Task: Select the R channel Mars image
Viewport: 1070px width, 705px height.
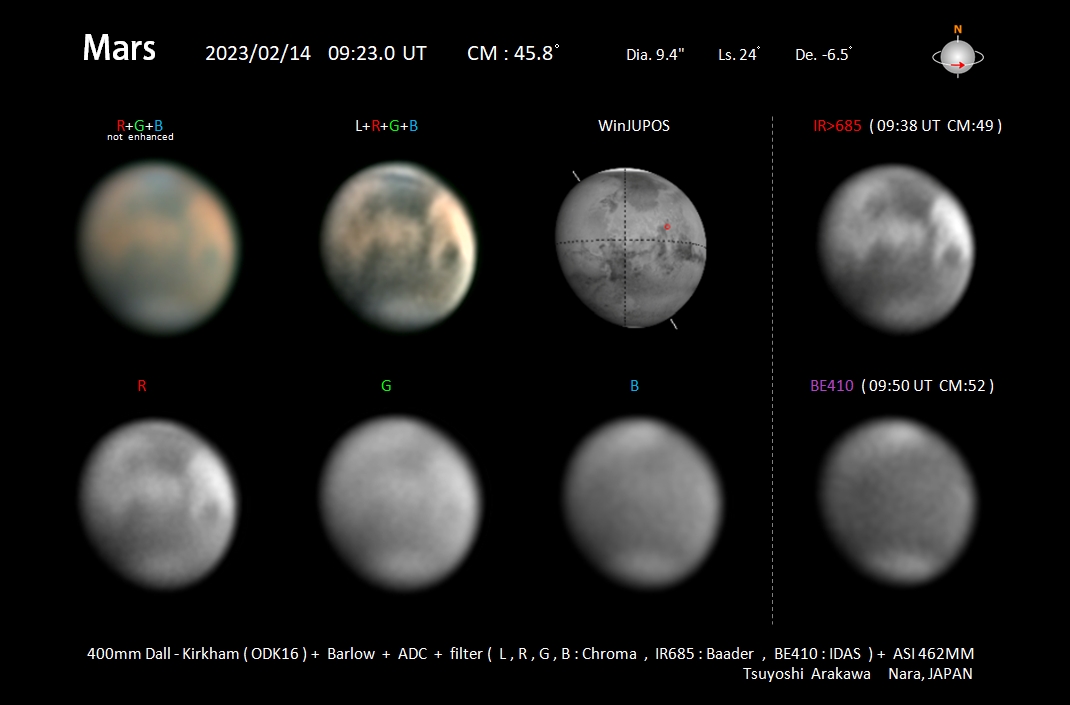Action: [x=158, y=504]
